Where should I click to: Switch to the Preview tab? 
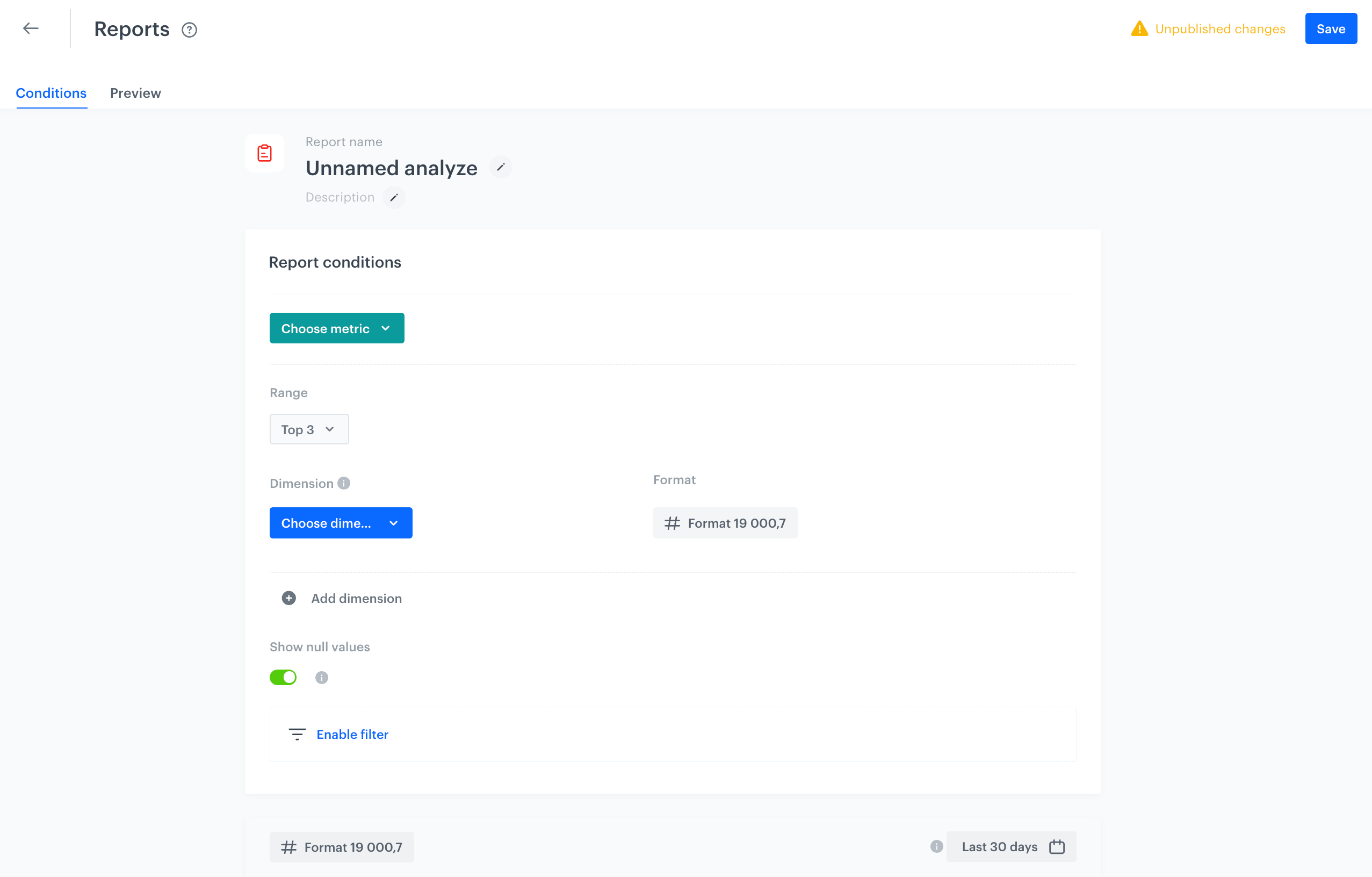click(x=135, y=93)
